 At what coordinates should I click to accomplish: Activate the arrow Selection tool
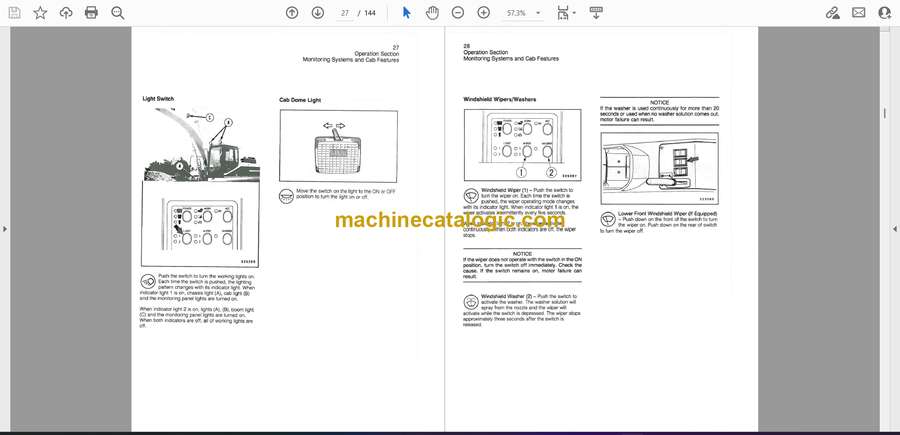(406, 13)
